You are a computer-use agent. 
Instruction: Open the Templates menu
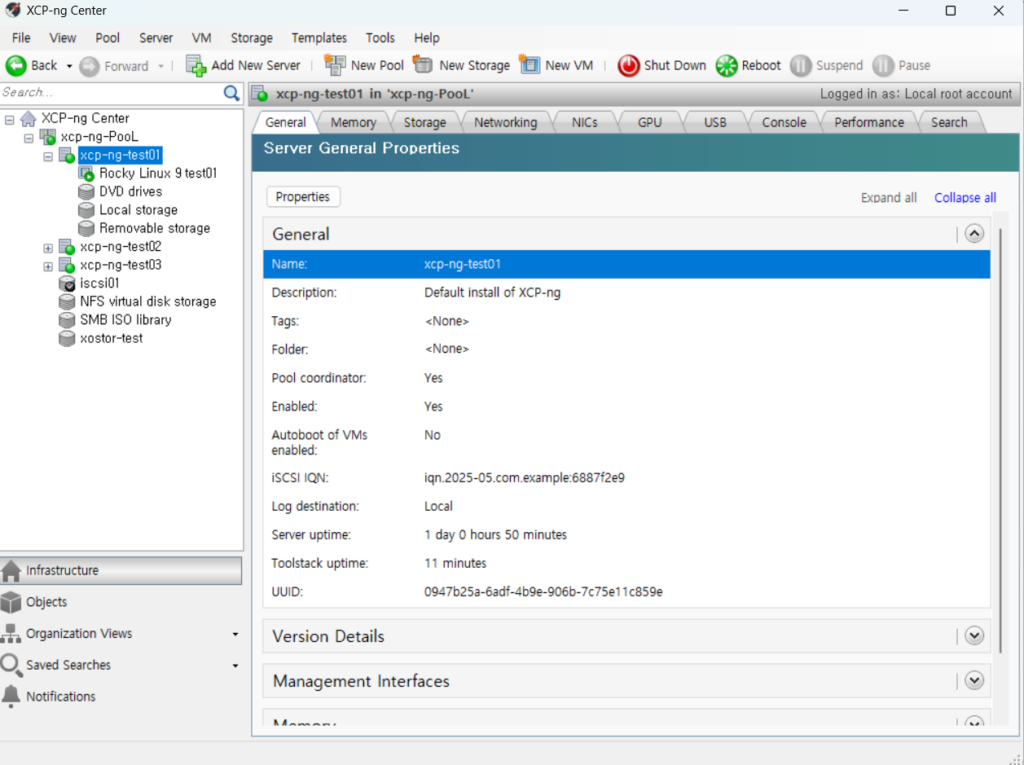click(319, 38)
